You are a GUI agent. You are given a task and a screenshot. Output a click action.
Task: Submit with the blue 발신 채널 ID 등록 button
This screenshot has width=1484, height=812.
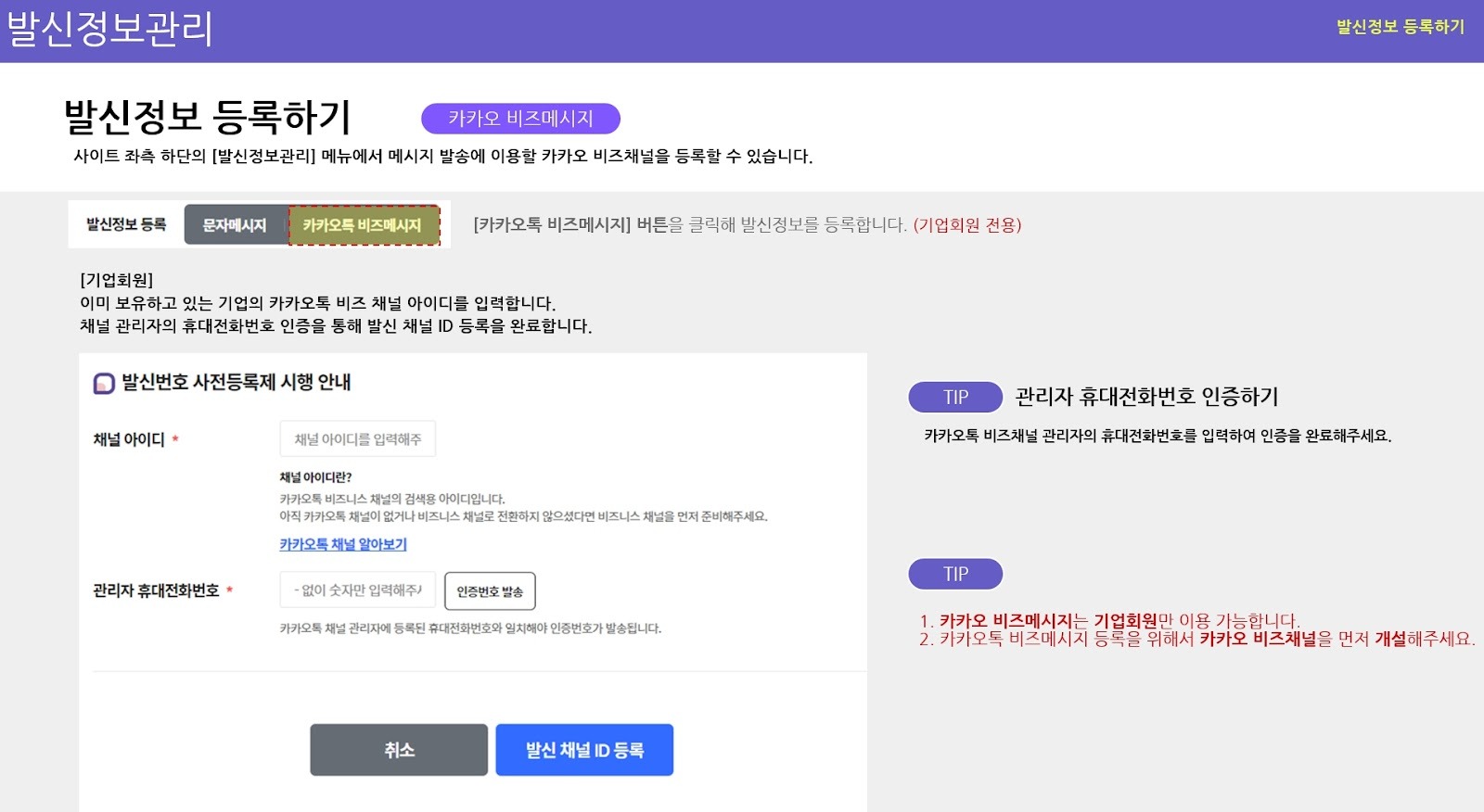(584, 750)
